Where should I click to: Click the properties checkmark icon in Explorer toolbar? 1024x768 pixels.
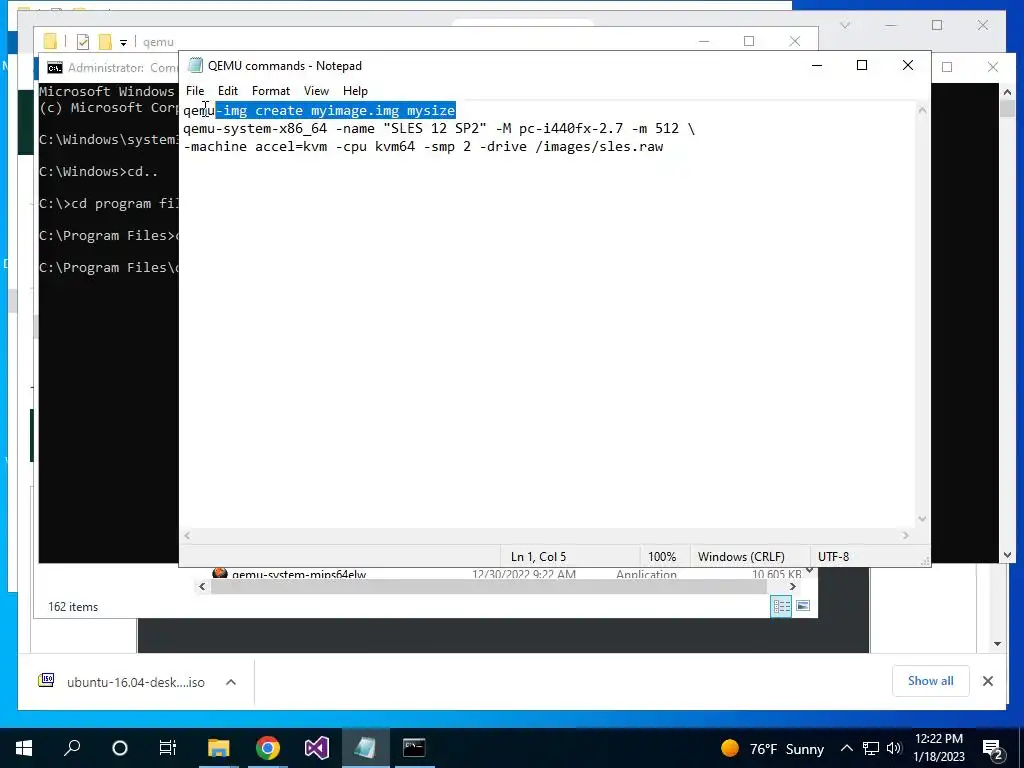(x=83, y=42)
